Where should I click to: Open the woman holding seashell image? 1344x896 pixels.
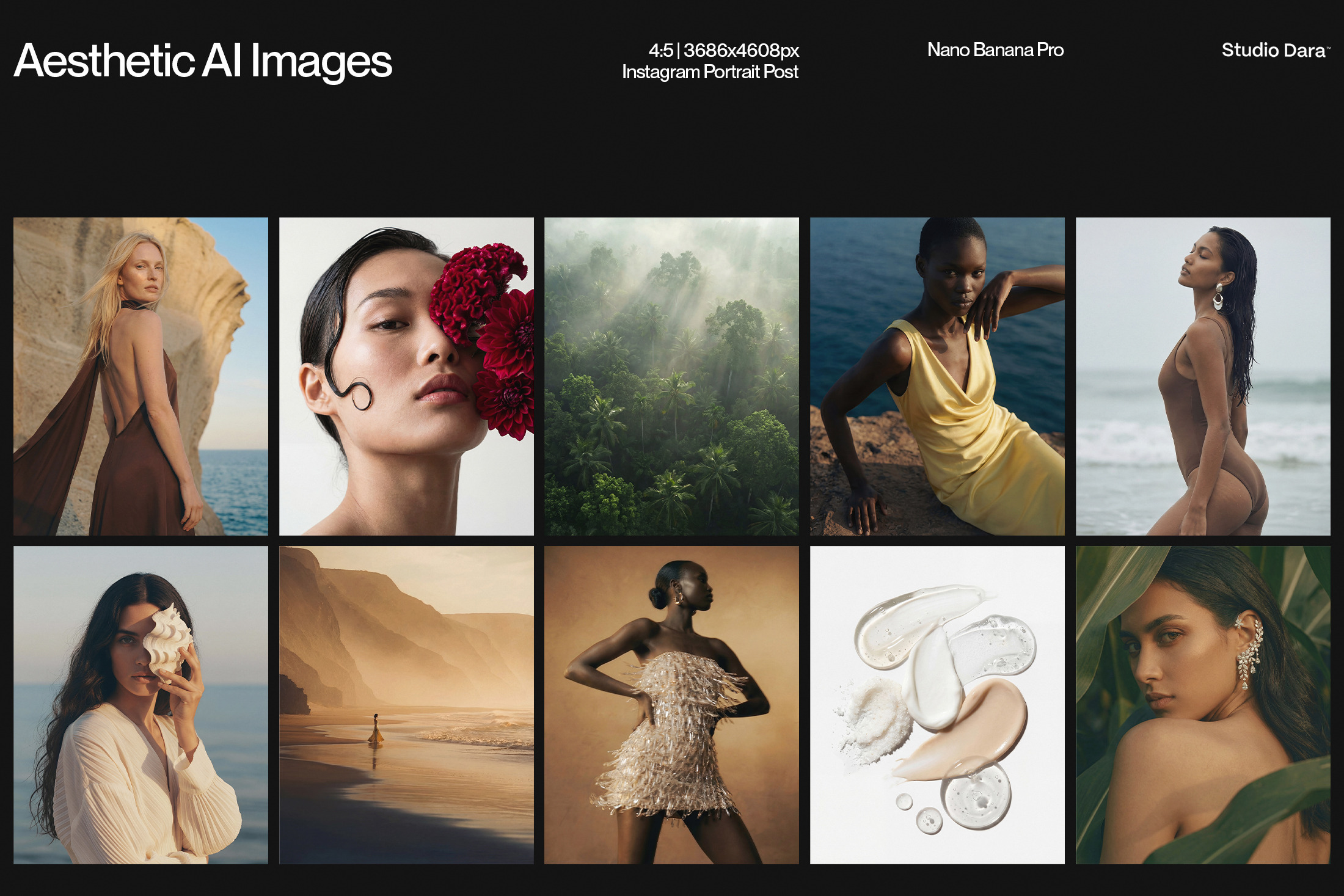pyautogui.click(x=141, y=705)
